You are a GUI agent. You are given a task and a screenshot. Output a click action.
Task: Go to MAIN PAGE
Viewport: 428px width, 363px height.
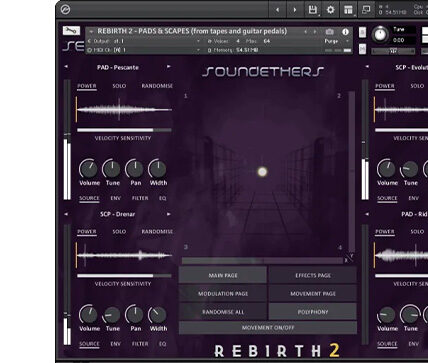tap(223, 275)
